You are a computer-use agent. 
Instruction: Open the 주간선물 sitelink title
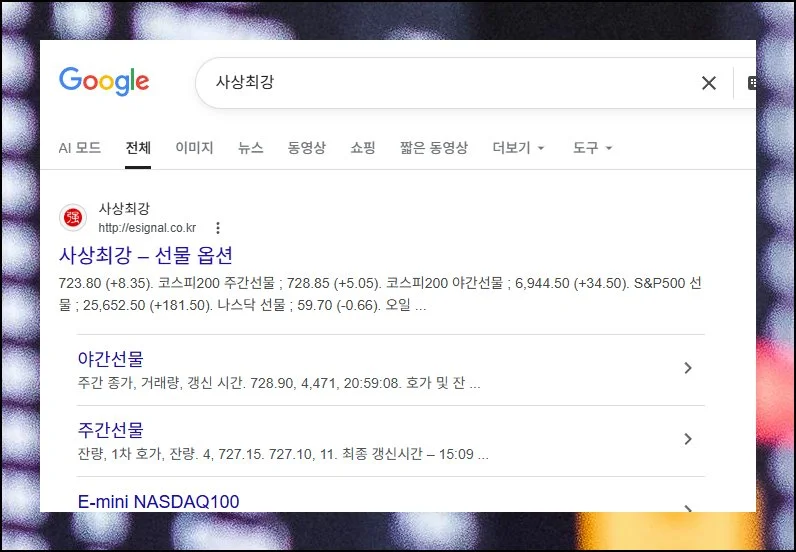[x=110, y=430]
